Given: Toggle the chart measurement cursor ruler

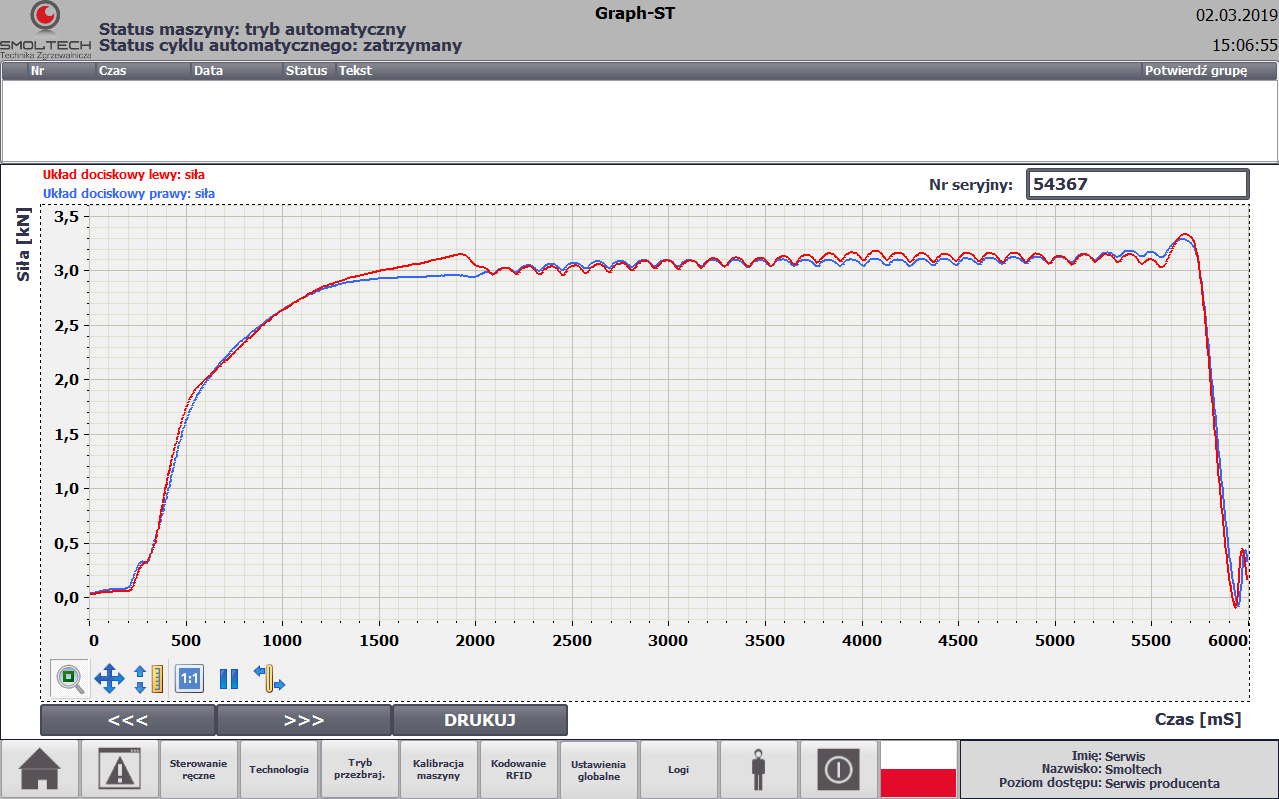Looking at the screenshot, I should point(268,679).
